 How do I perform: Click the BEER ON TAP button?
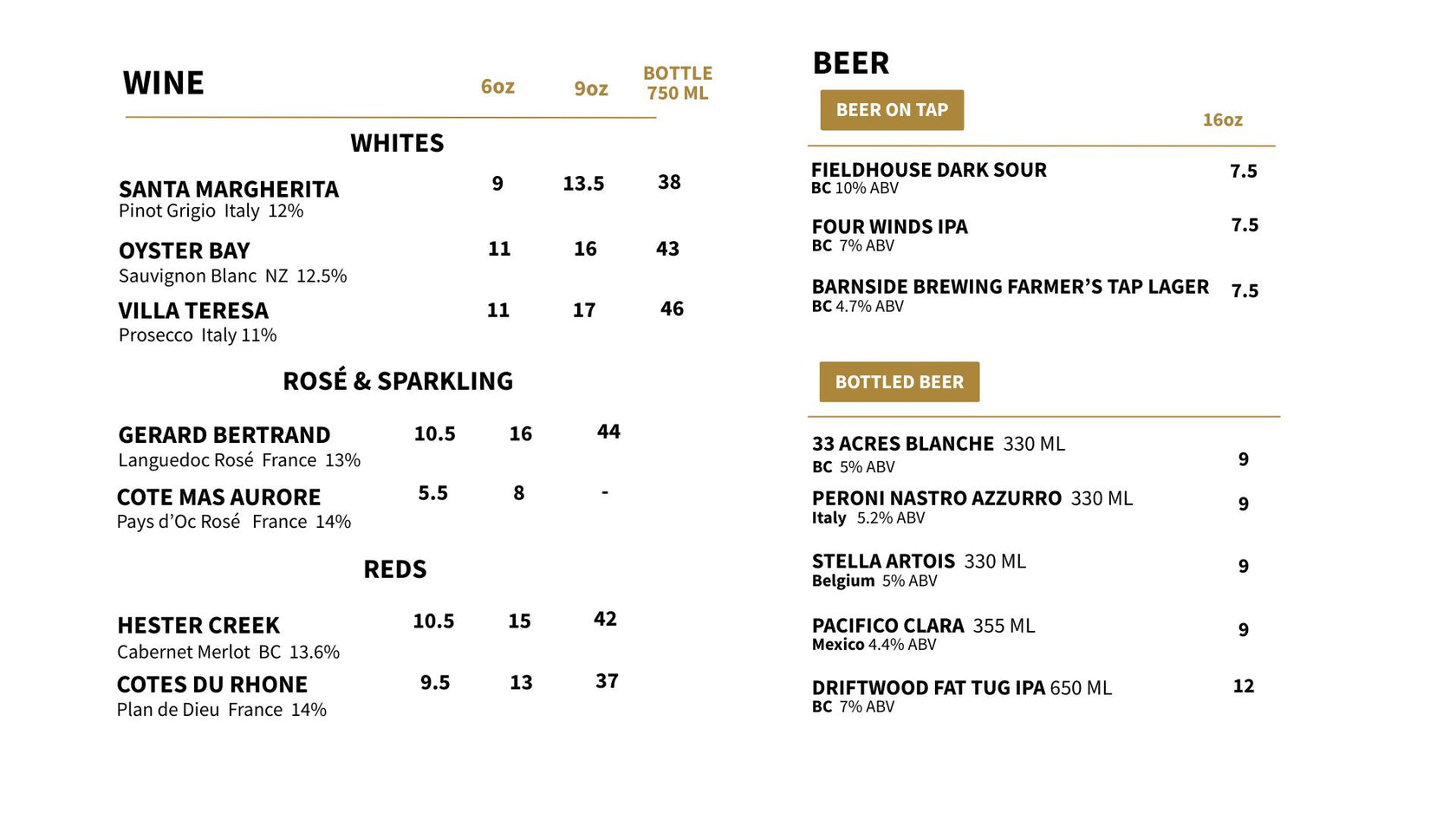(892, 110)
